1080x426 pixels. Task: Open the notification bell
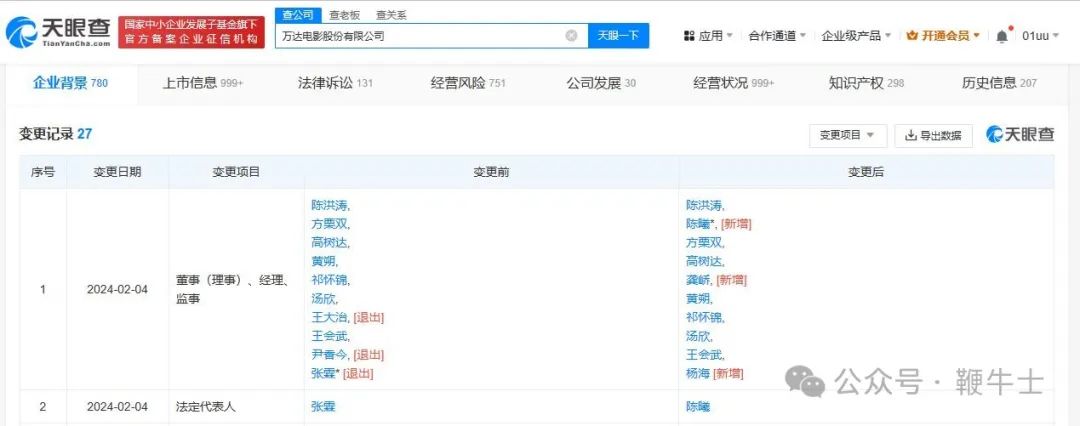(1002, 36)
